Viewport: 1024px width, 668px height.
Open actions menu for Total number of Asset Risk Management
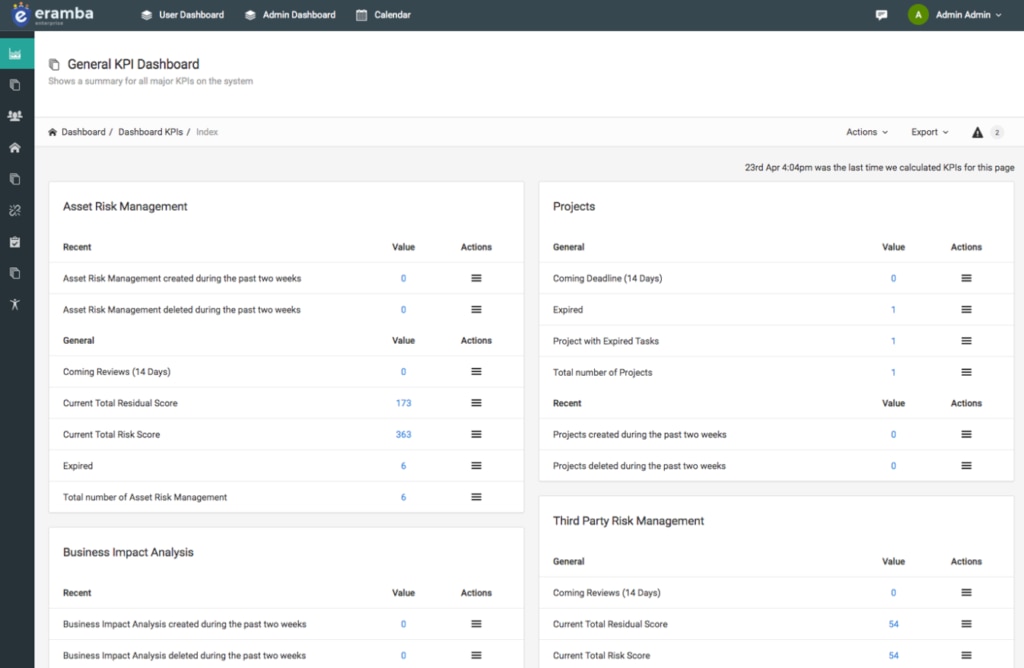coord(476,497)
